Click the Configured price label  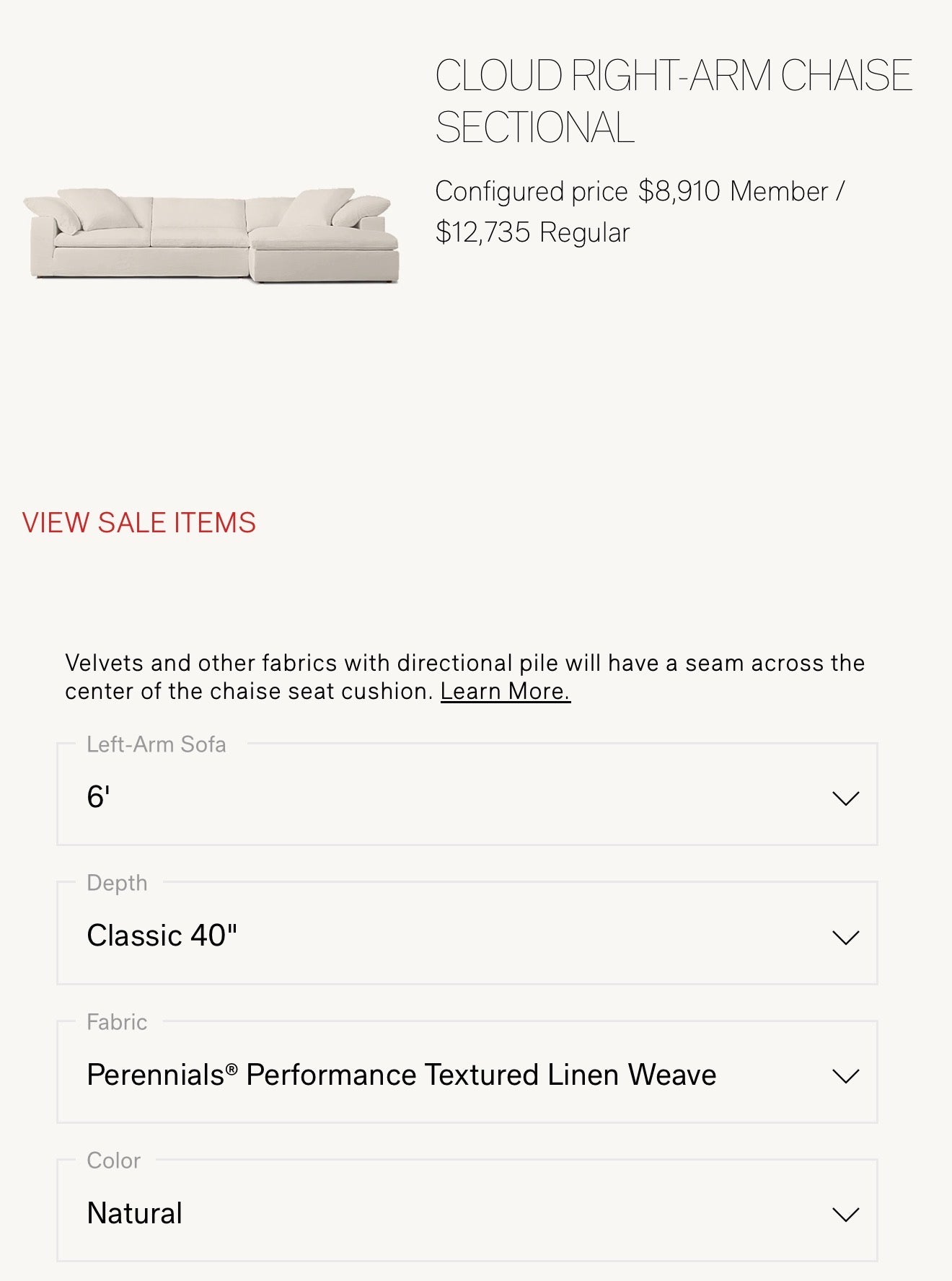(532, 192)
